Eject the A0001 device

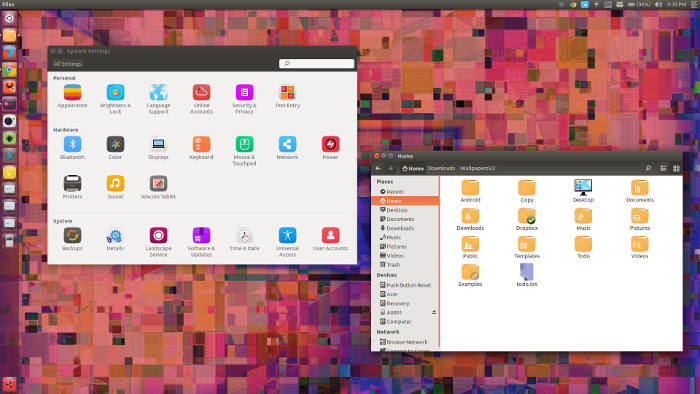click(x=434, y=312)
